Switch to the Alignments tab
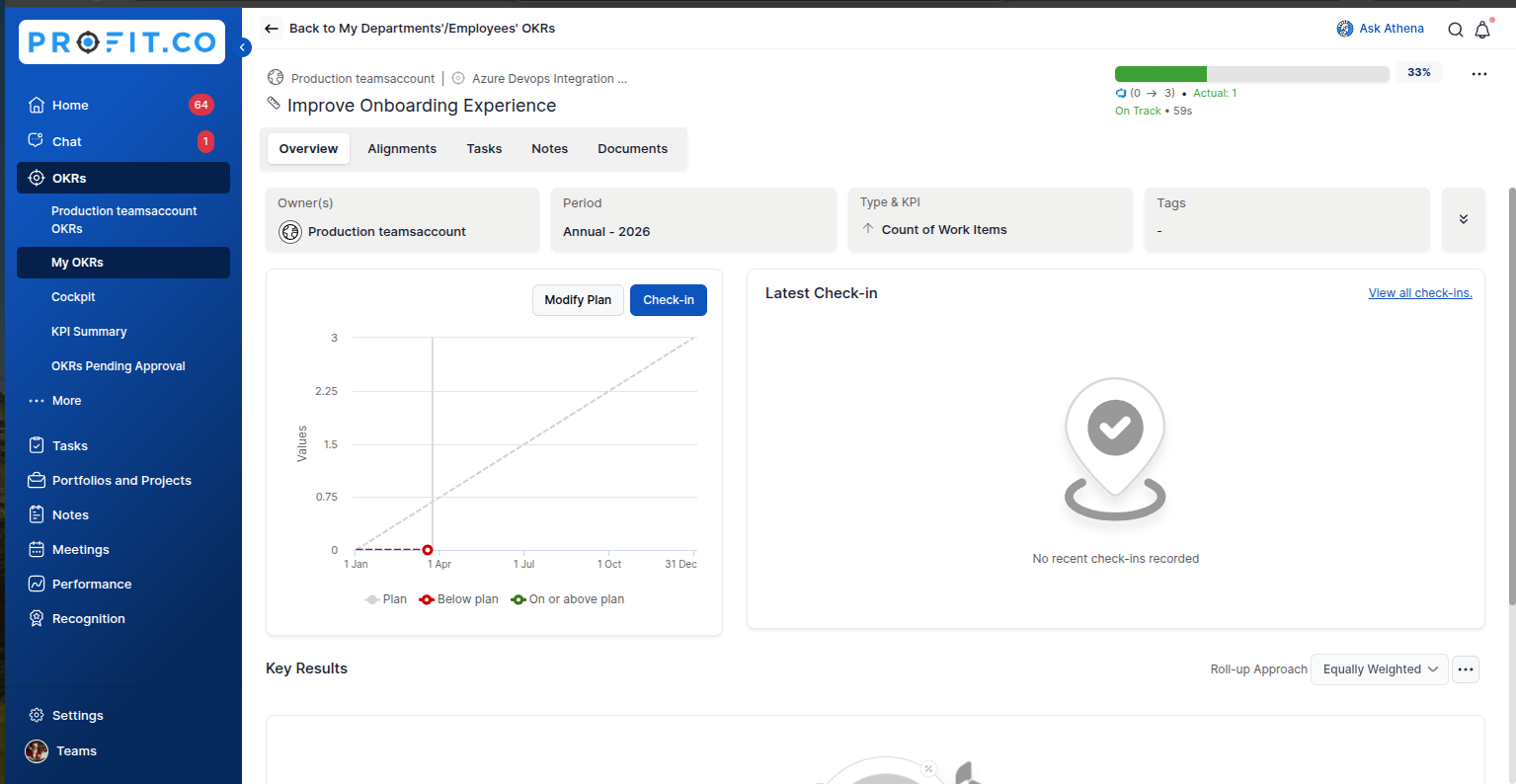 (402, 149)
